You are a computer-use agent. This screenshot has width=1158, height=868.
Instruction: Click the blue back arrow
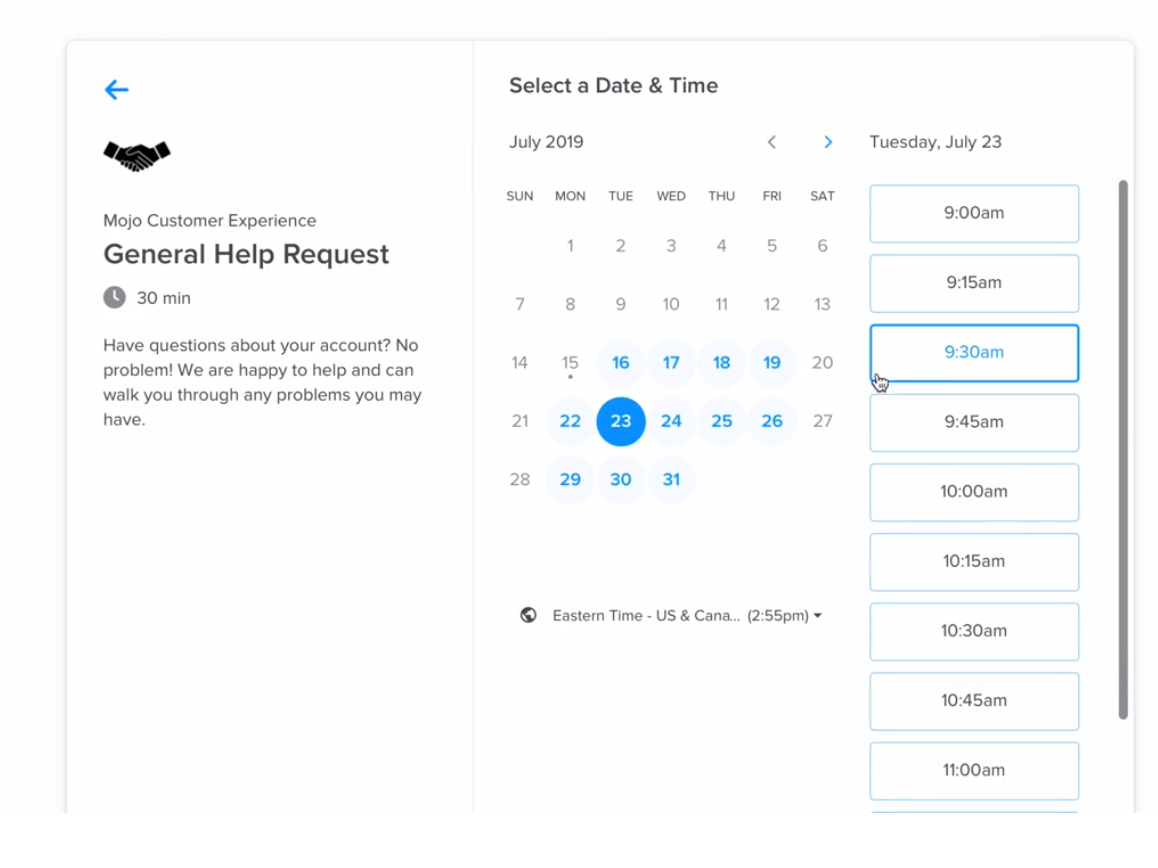[116, 90]
